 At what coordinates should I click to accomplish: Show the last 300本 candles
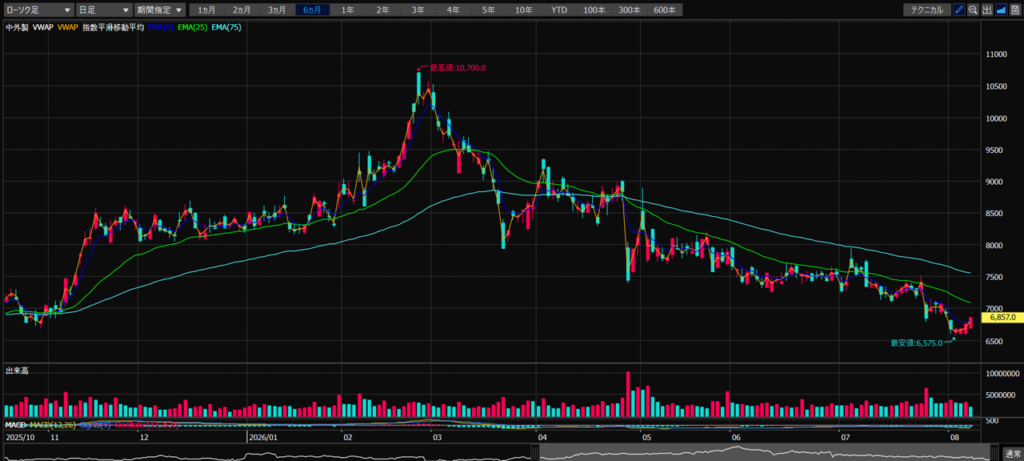[630, 10]
